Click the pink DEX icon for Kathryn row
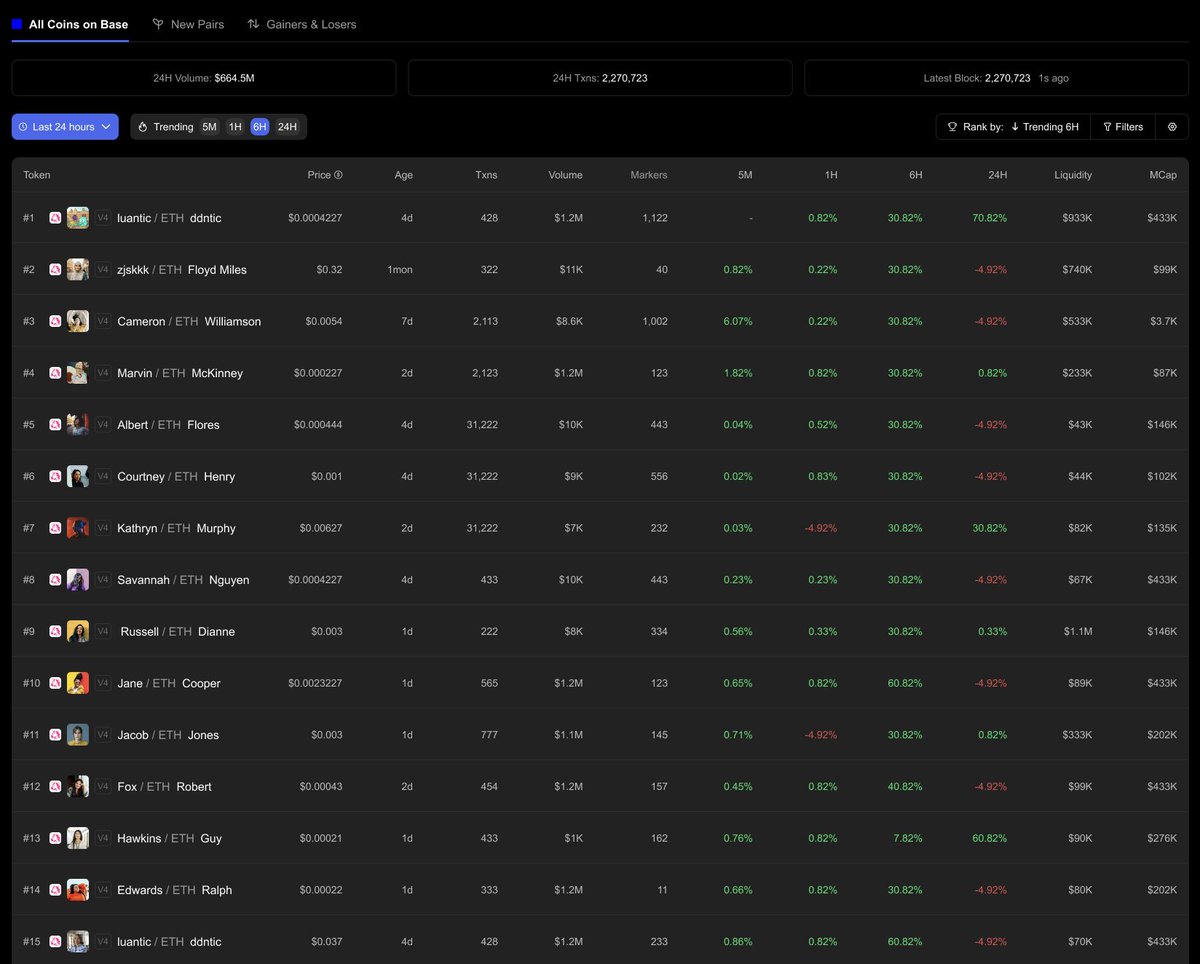Image resolution: width=1200 pixels, height=964 pixels. pyautogui.click(x=56, y=528)
